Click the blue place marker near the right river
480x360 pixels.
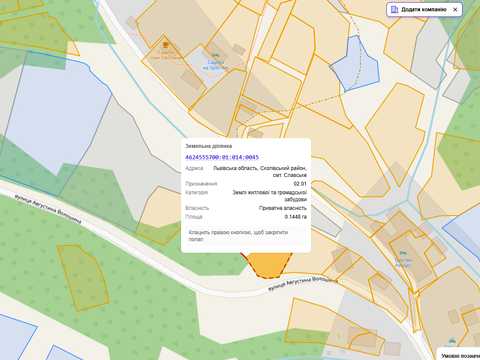tap(403, 253)
